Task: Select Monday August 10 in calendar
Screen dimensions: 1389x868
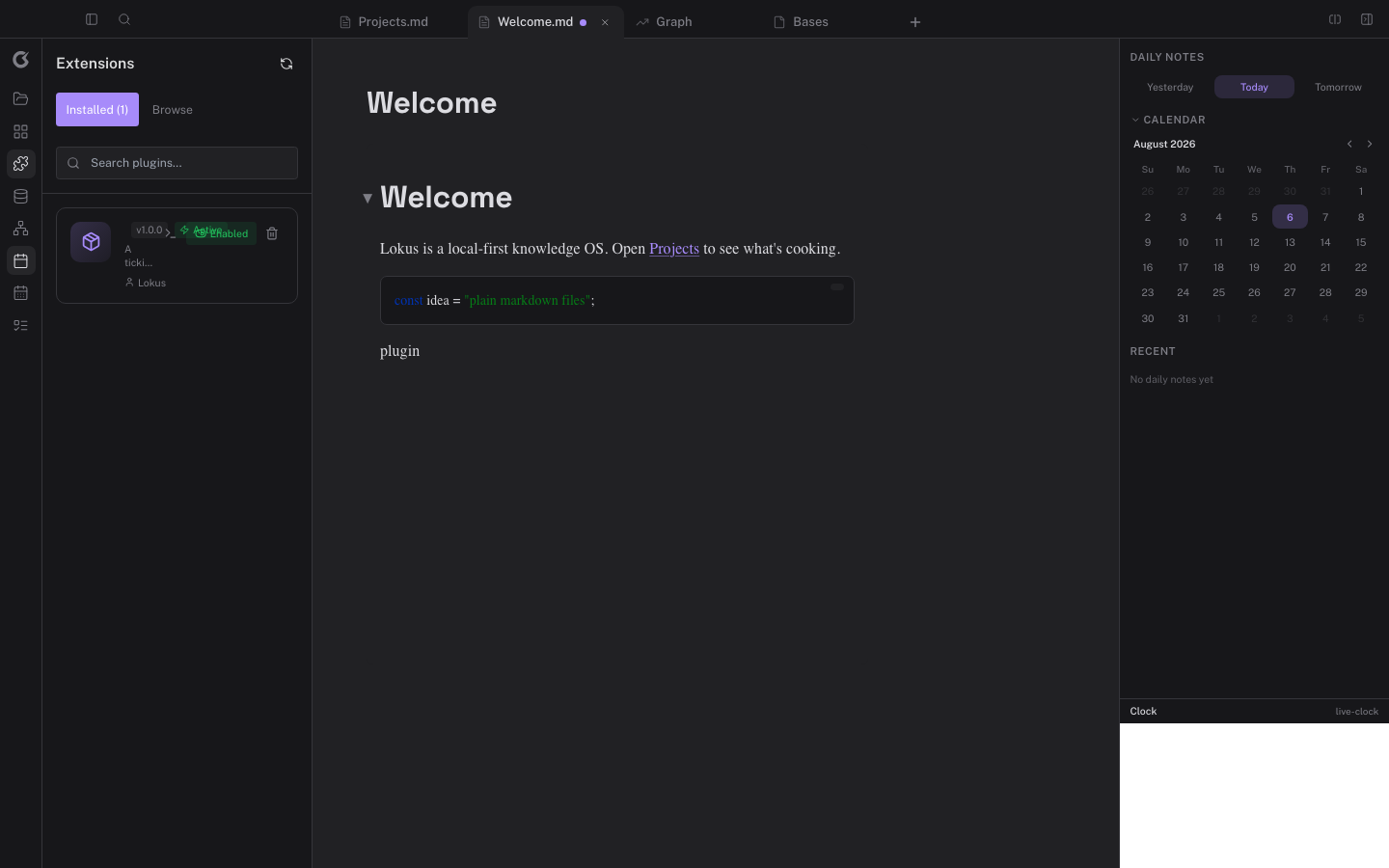Action: [1183, 242]
